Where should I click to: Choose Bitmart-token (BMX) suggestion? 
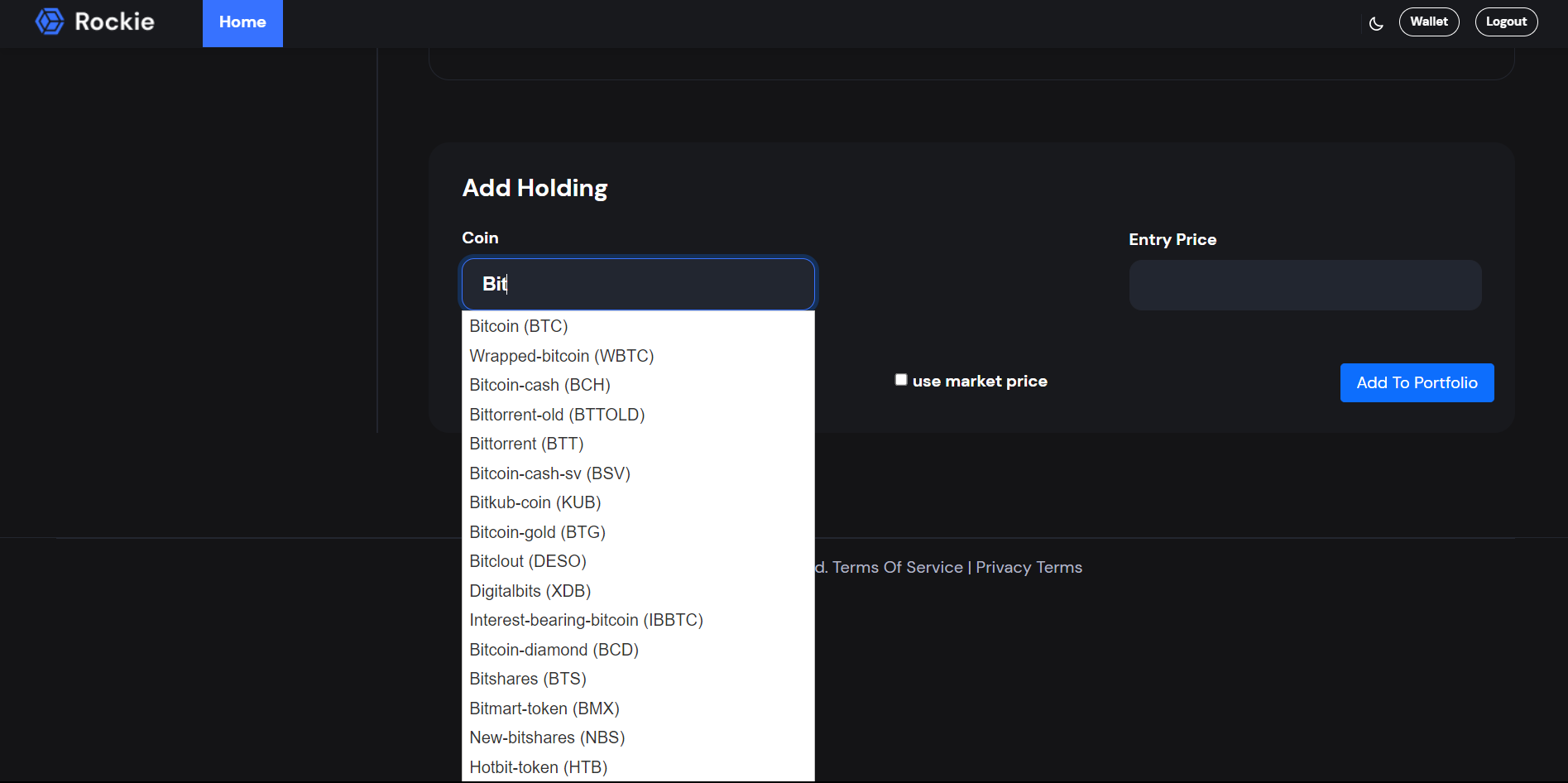click(x=638, y=709)
